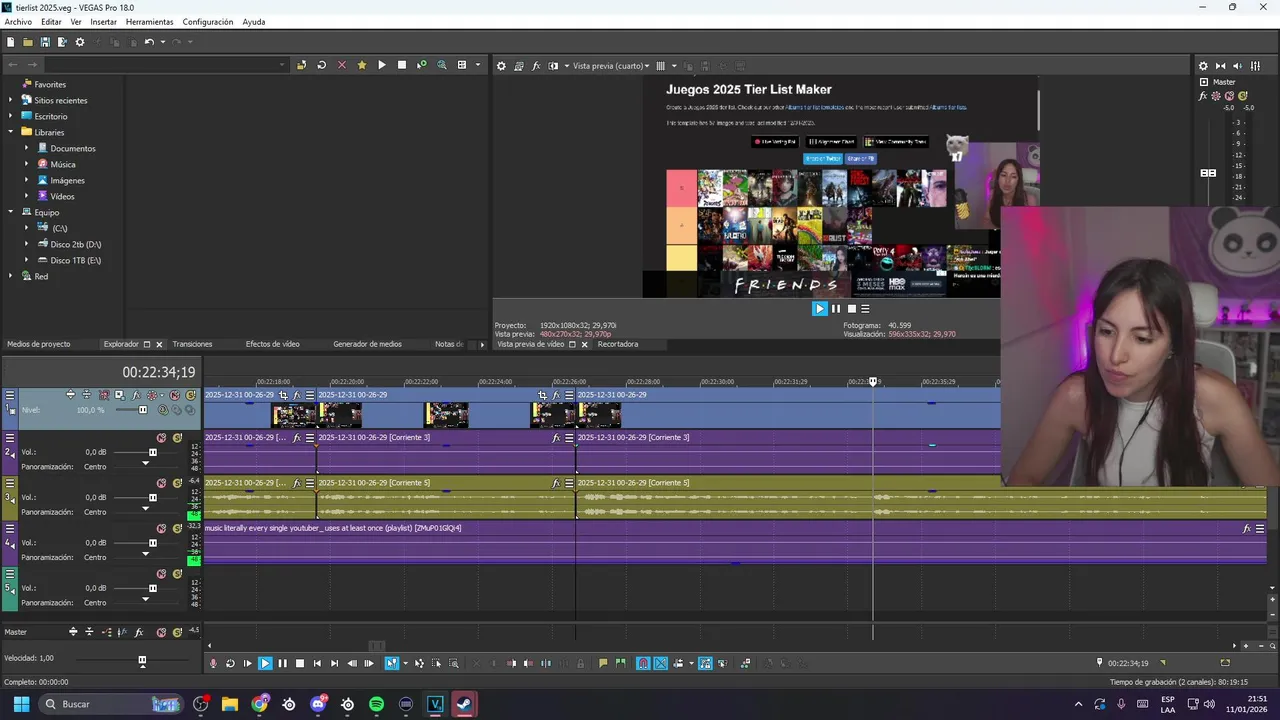
Task: Expand the Sitios recientes tree node
Action: (11, 100)
